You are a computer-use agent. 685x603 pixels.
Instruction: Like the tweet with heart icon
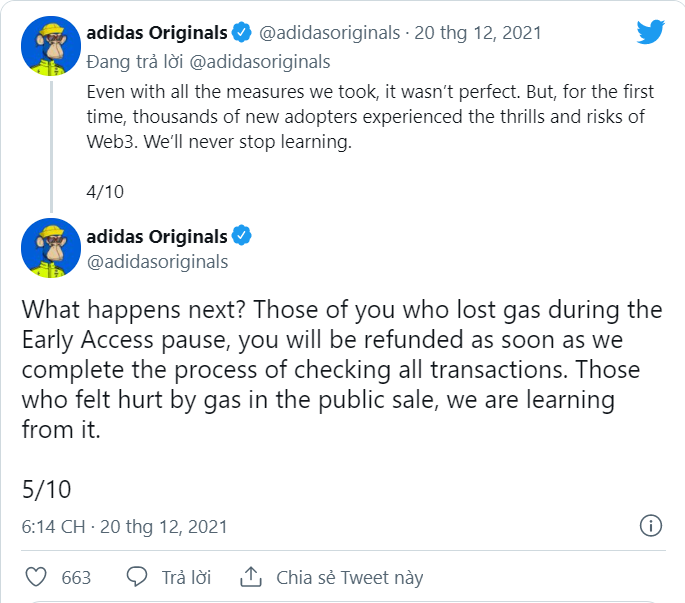pos(36,577)
